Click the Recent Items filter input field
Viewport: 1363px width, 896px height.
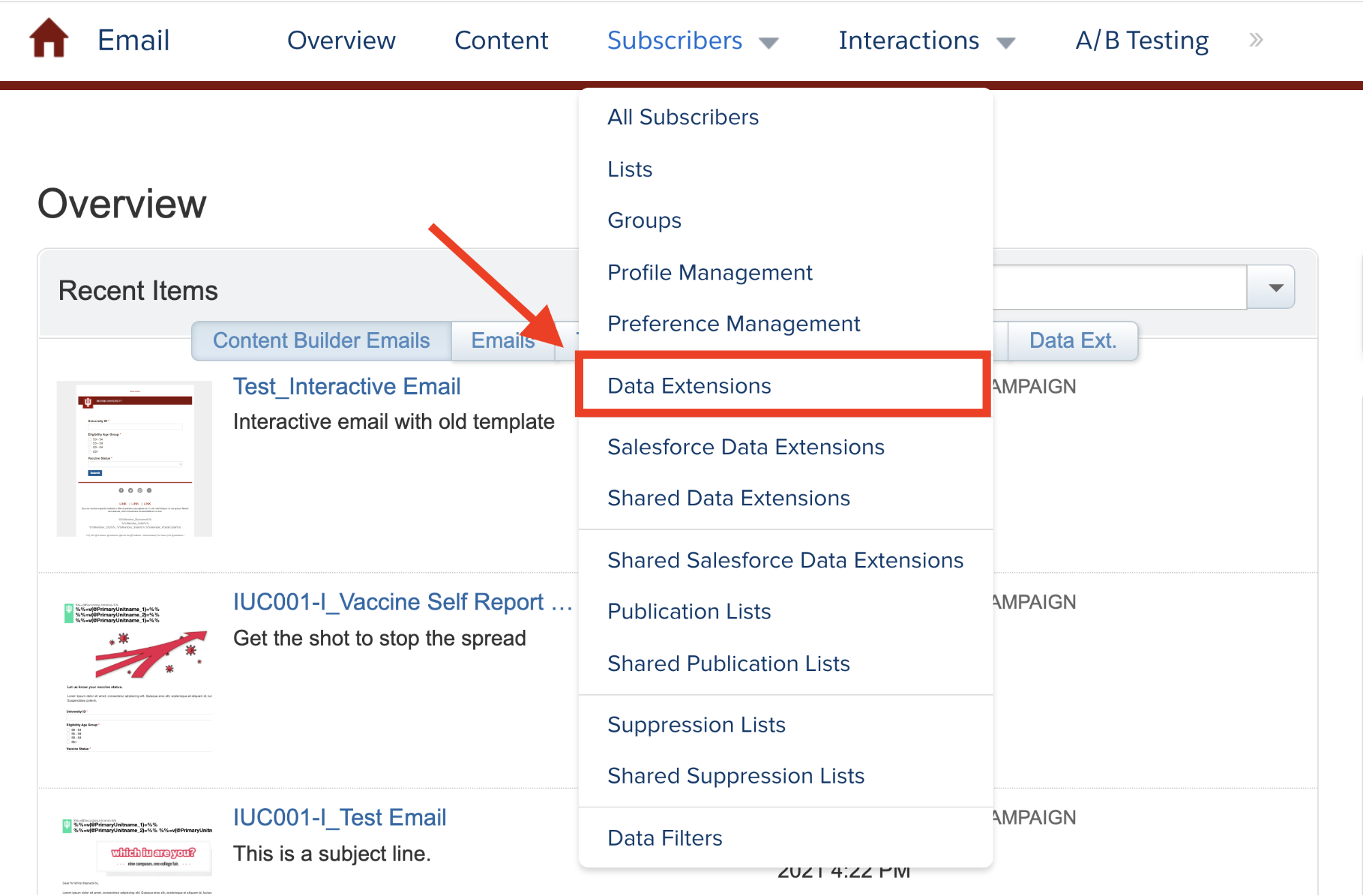click(1120, 287)
